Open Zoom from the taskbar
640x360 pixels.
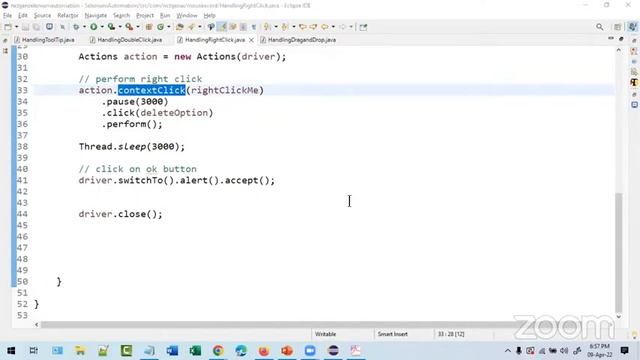pyautogui.click(x=310, y=350)
